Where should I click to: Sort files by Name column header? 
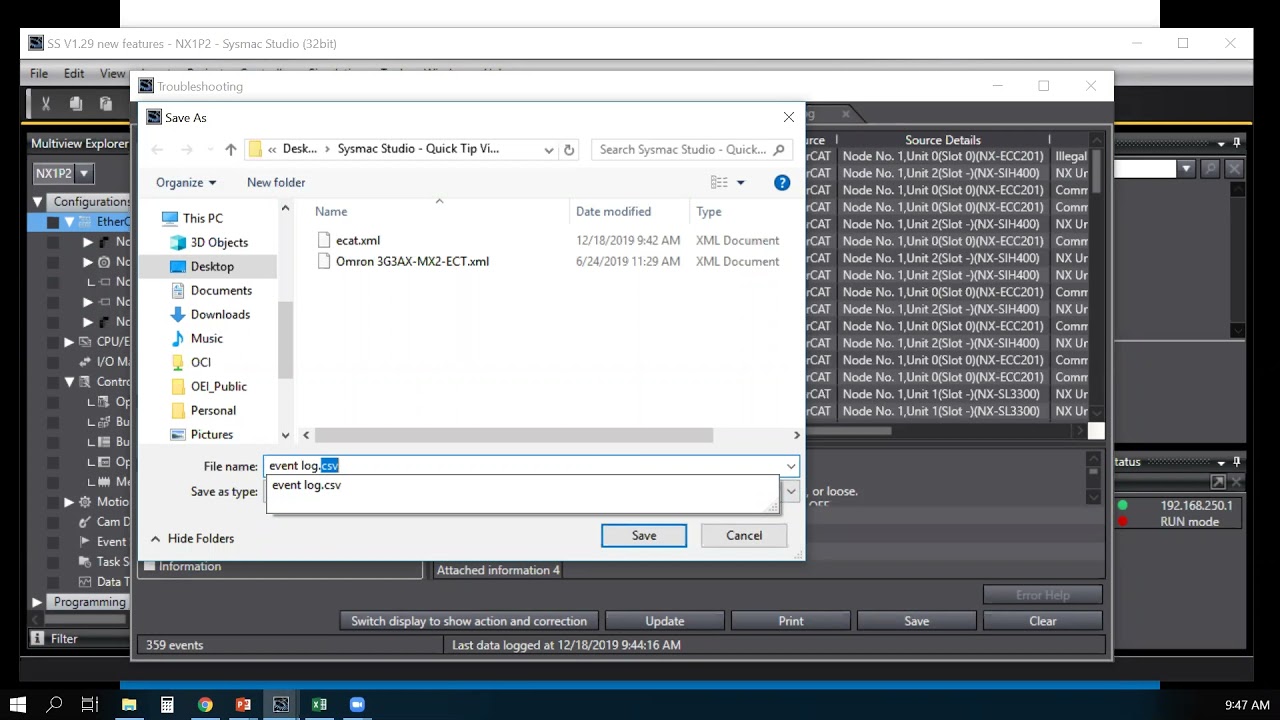tap(331, 211)
